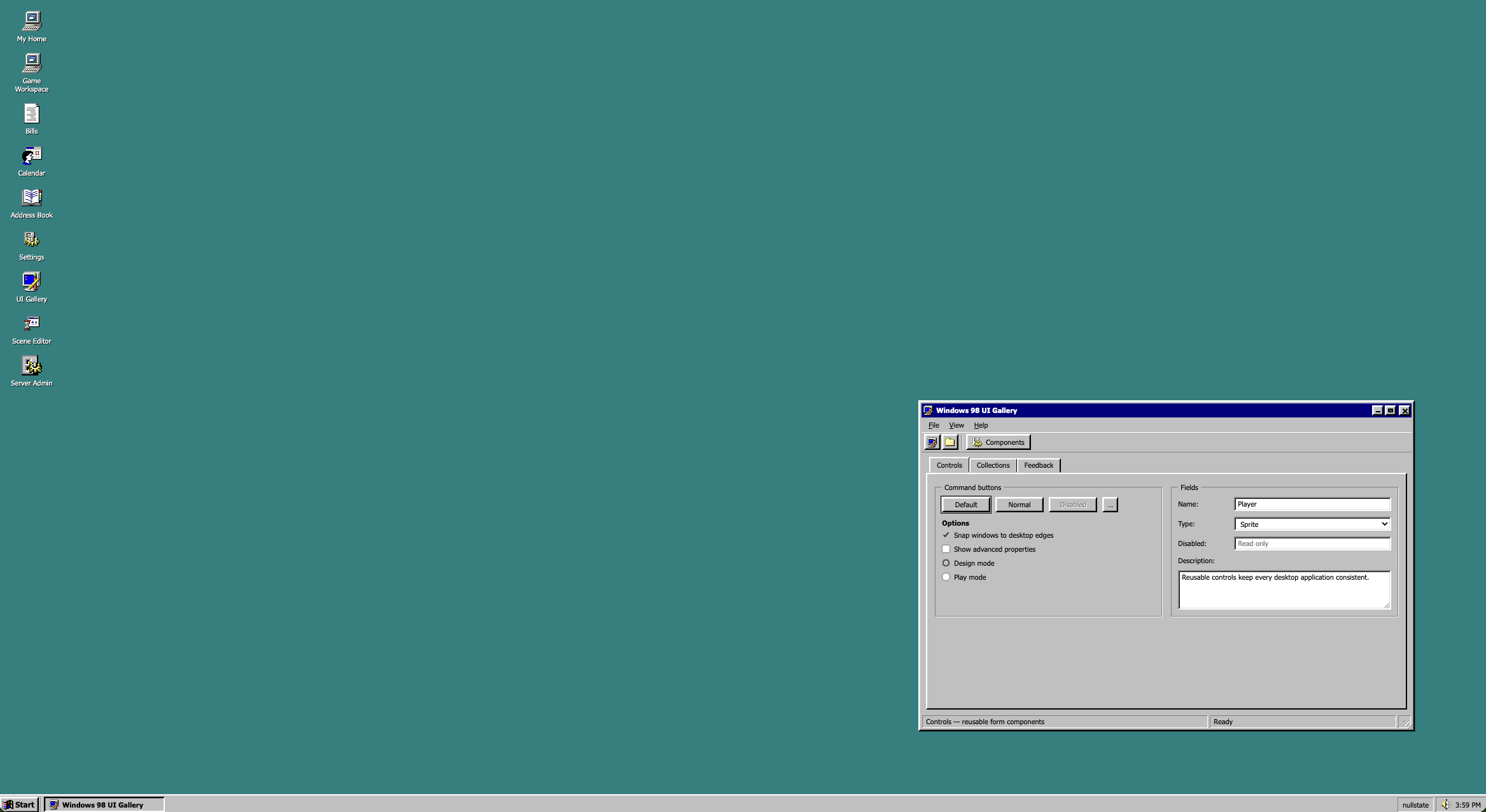1486x812 pixels.
Task: Open the Game Workspace desktop icon
Action: point(31,73)
